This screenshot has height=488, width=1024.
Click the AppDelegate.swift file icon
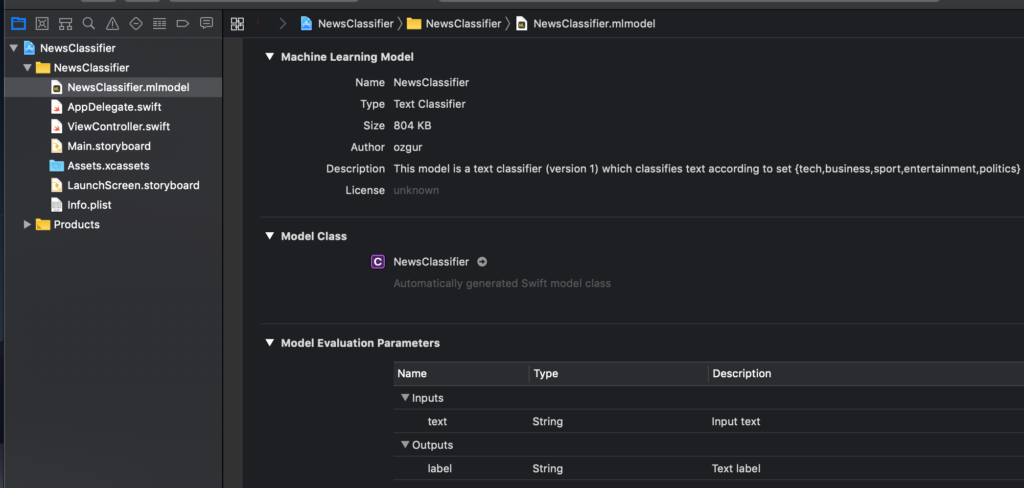57,107
